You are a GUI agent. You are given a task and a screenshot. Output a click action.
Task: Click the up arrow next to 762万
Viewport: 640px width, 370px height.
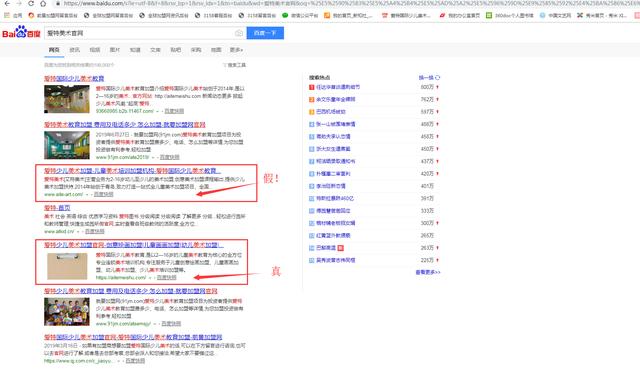click(x=438, y=100)
